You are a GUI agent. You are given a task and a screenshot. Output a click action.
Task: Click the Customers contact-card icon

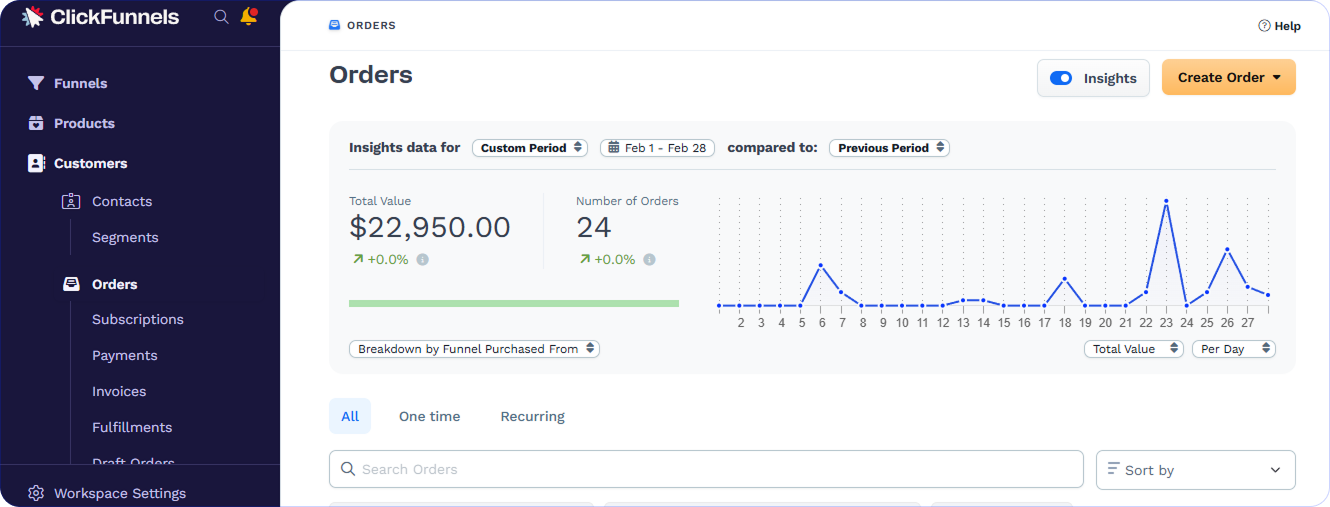36,163
